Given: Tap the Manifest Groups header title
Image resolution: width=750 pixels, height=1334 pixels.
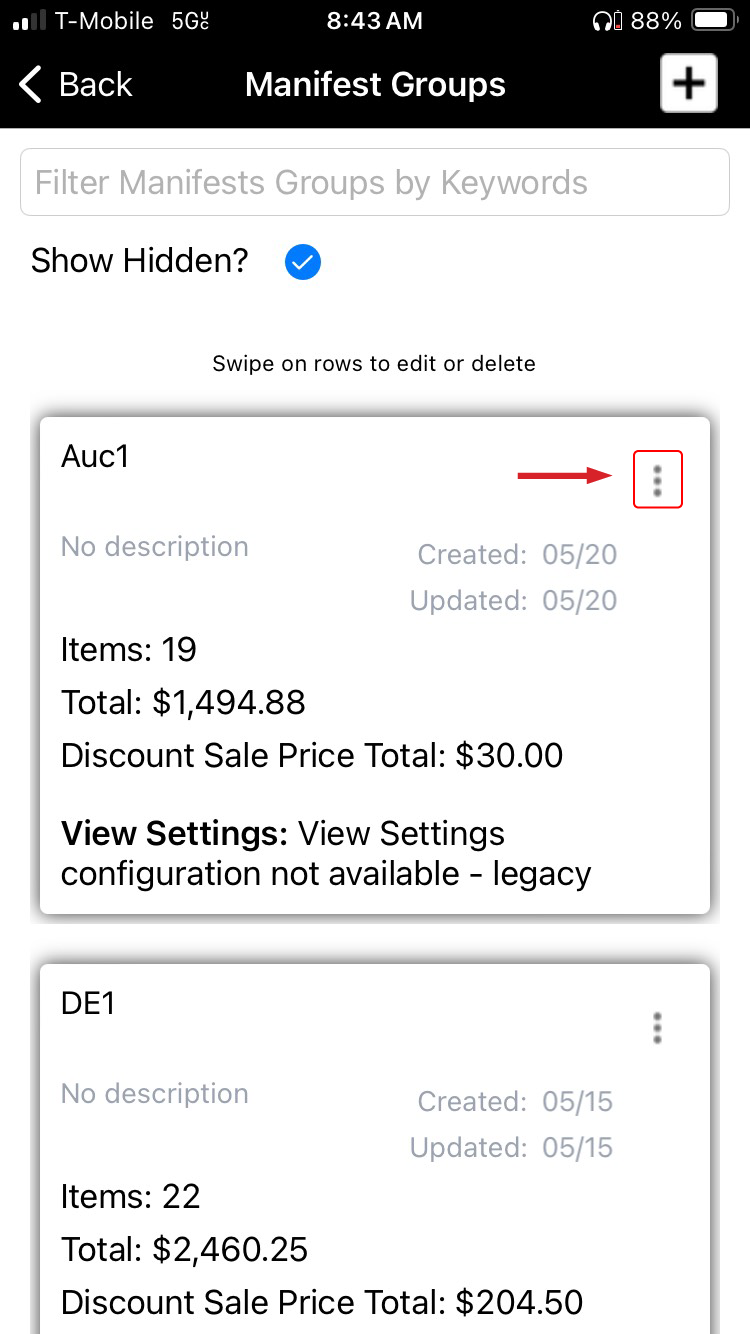Looking at the screenshot, I should coord(375,85).
